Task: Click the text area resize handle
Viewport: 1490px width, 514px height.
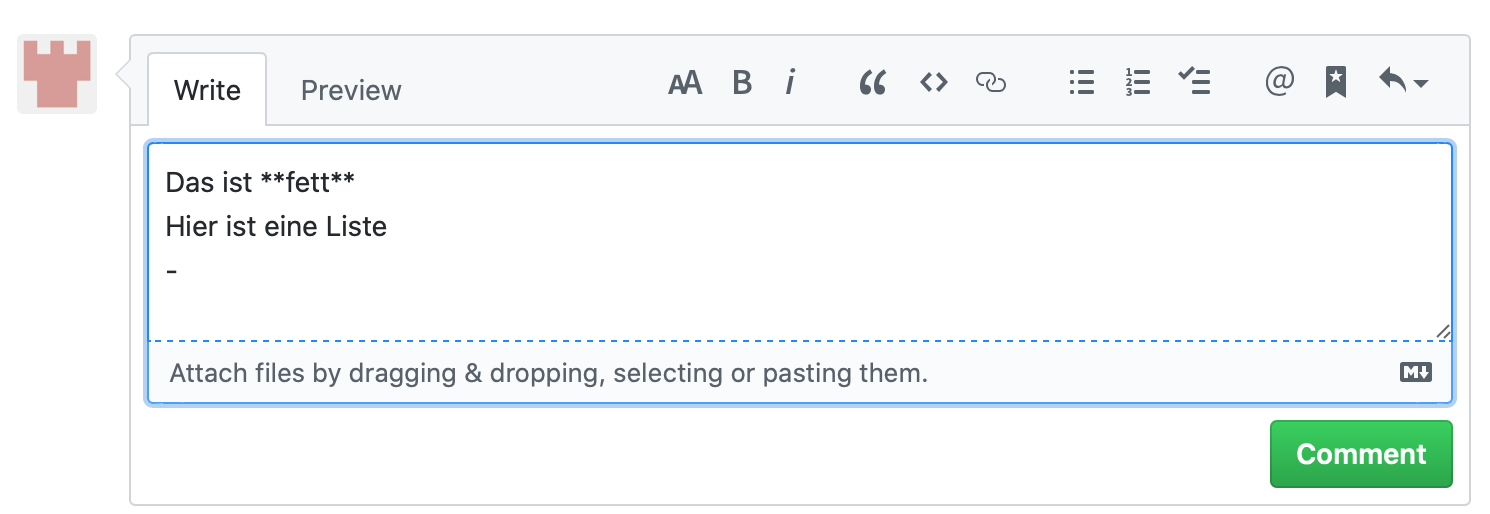Action: pos(1443,332)
